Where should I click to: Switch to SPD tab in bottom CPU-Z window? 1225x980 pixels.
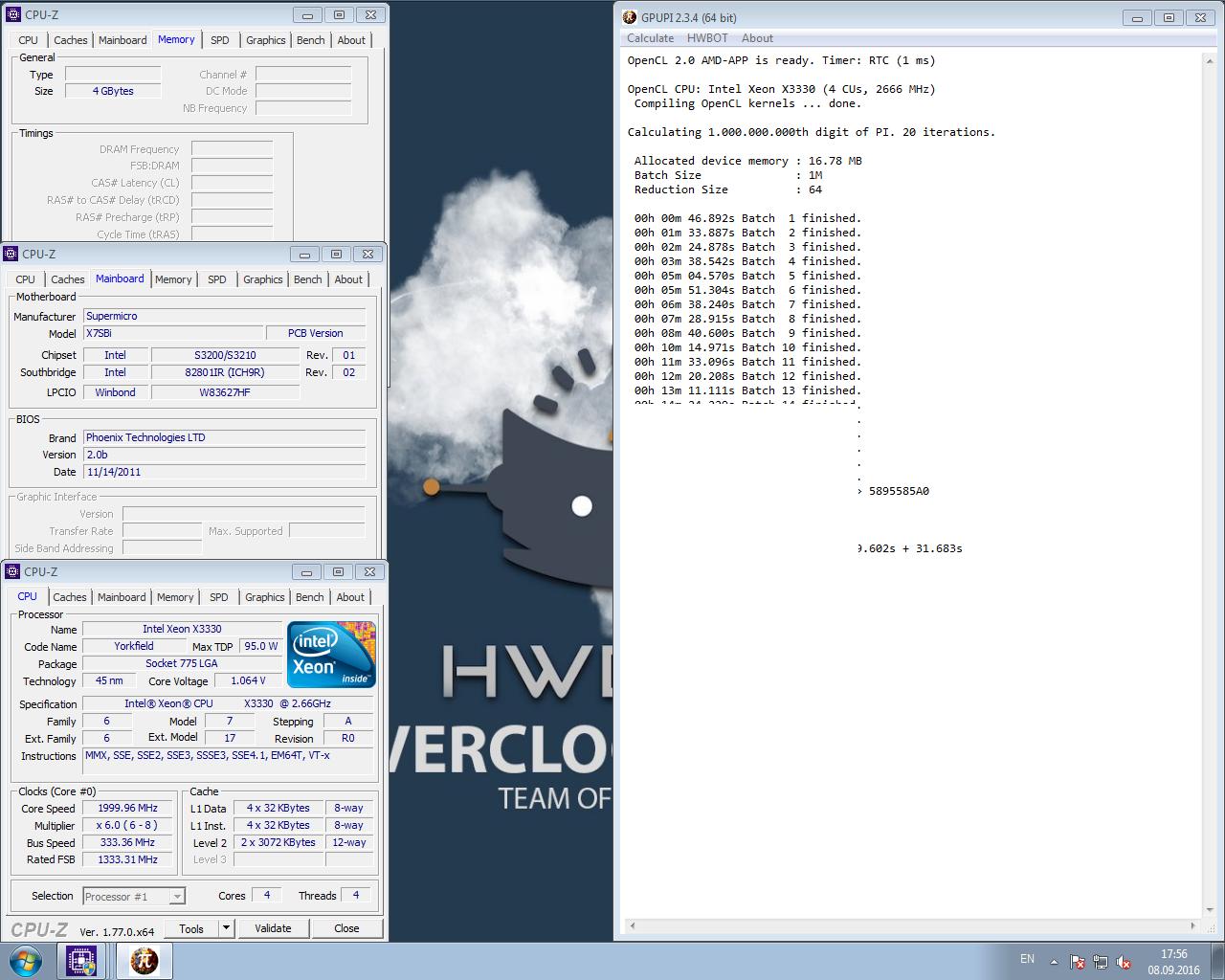pos(219,597)
